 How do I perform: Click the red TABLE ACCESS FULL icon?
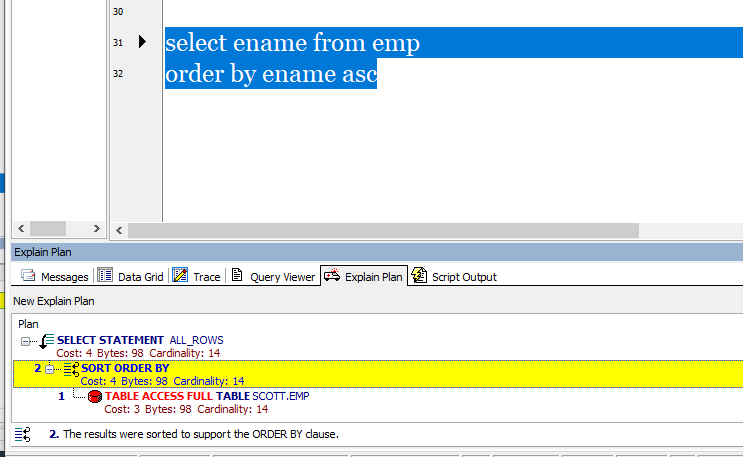pyautogui.click(x=95, y=396)
